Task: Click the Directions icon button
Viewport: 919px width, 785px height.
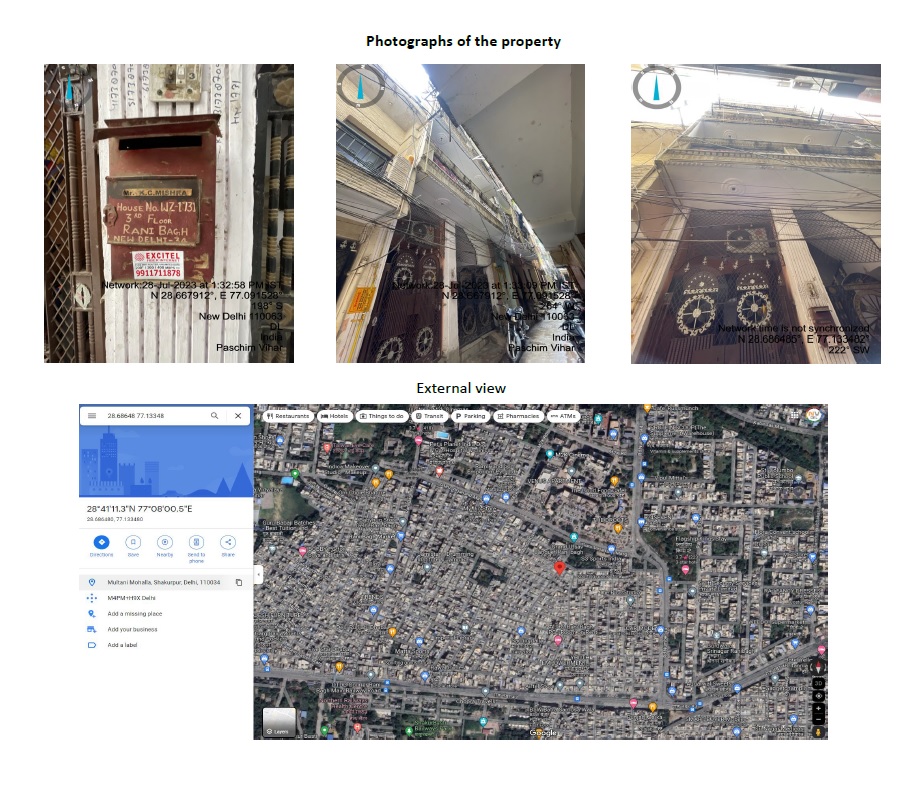Action: click(101, 541)
